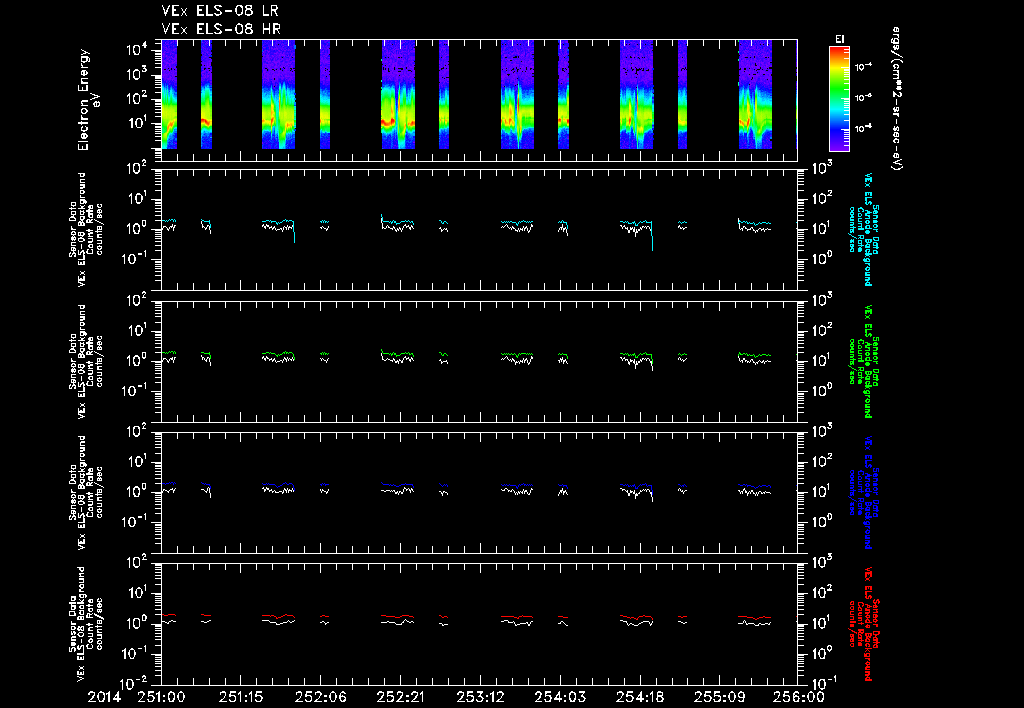
Task: Click the left axis label of the cyan panel
Action: pyautogui.click(x=86, y=230)
